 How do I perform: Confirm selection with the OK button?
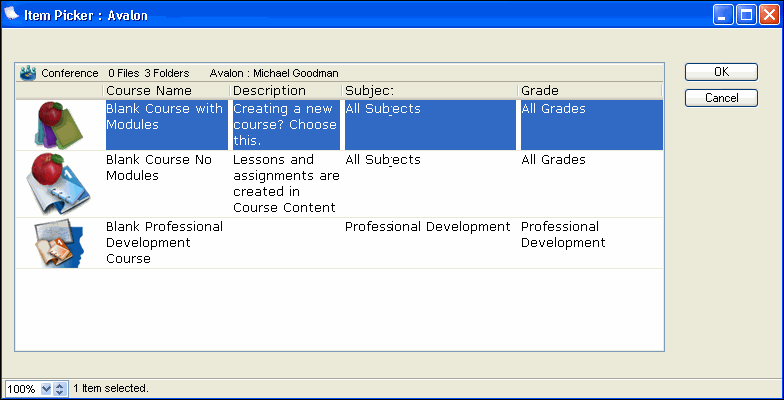pos(720,72)
